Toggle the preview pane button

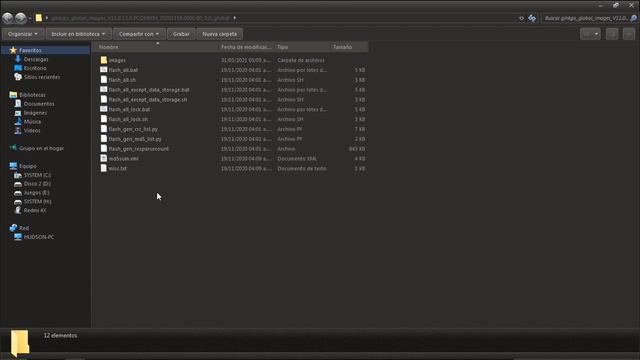point(612,34)
